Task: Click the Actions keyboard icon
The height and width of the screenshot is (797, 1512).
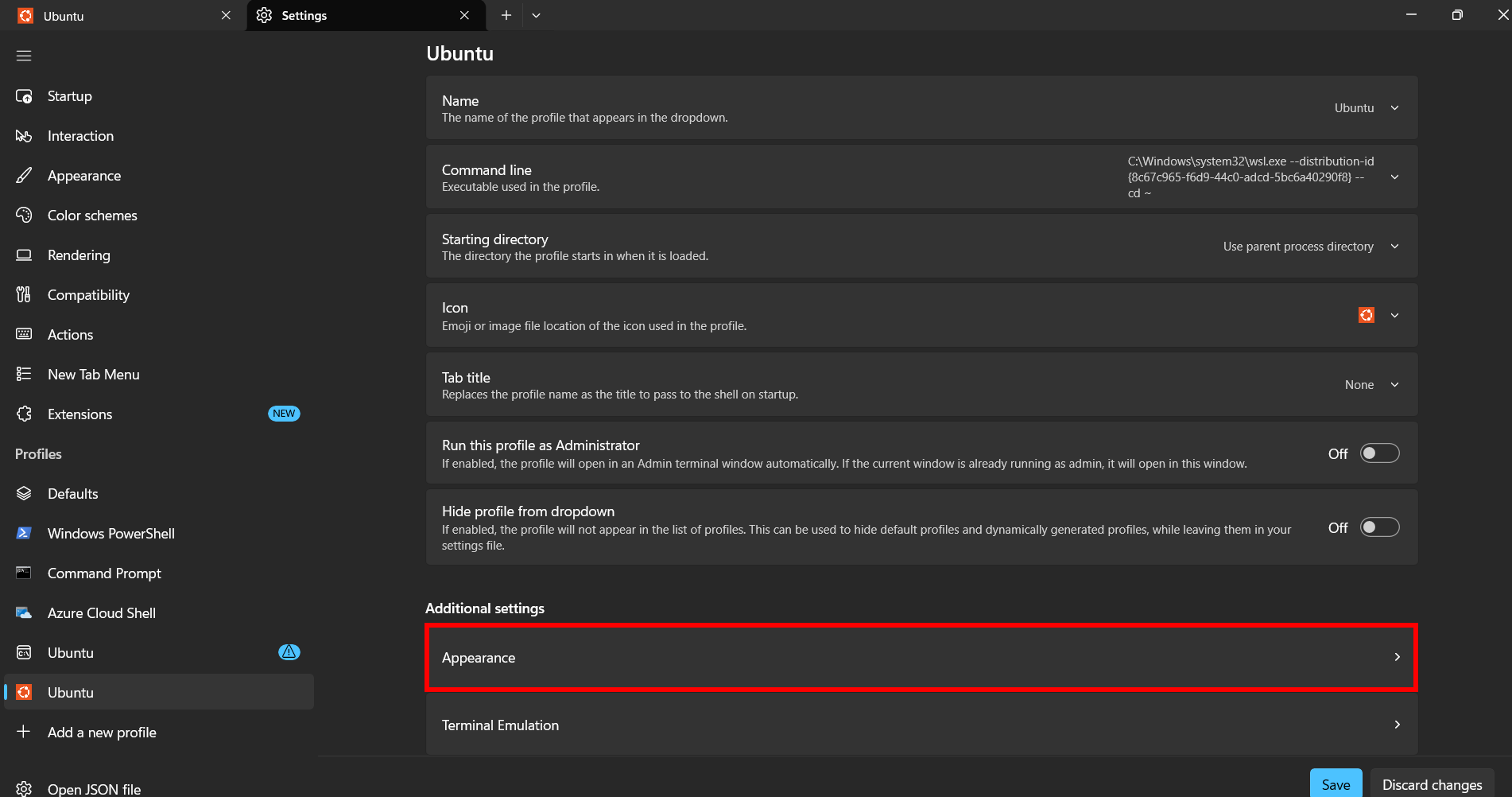Action: pos(24,335)
